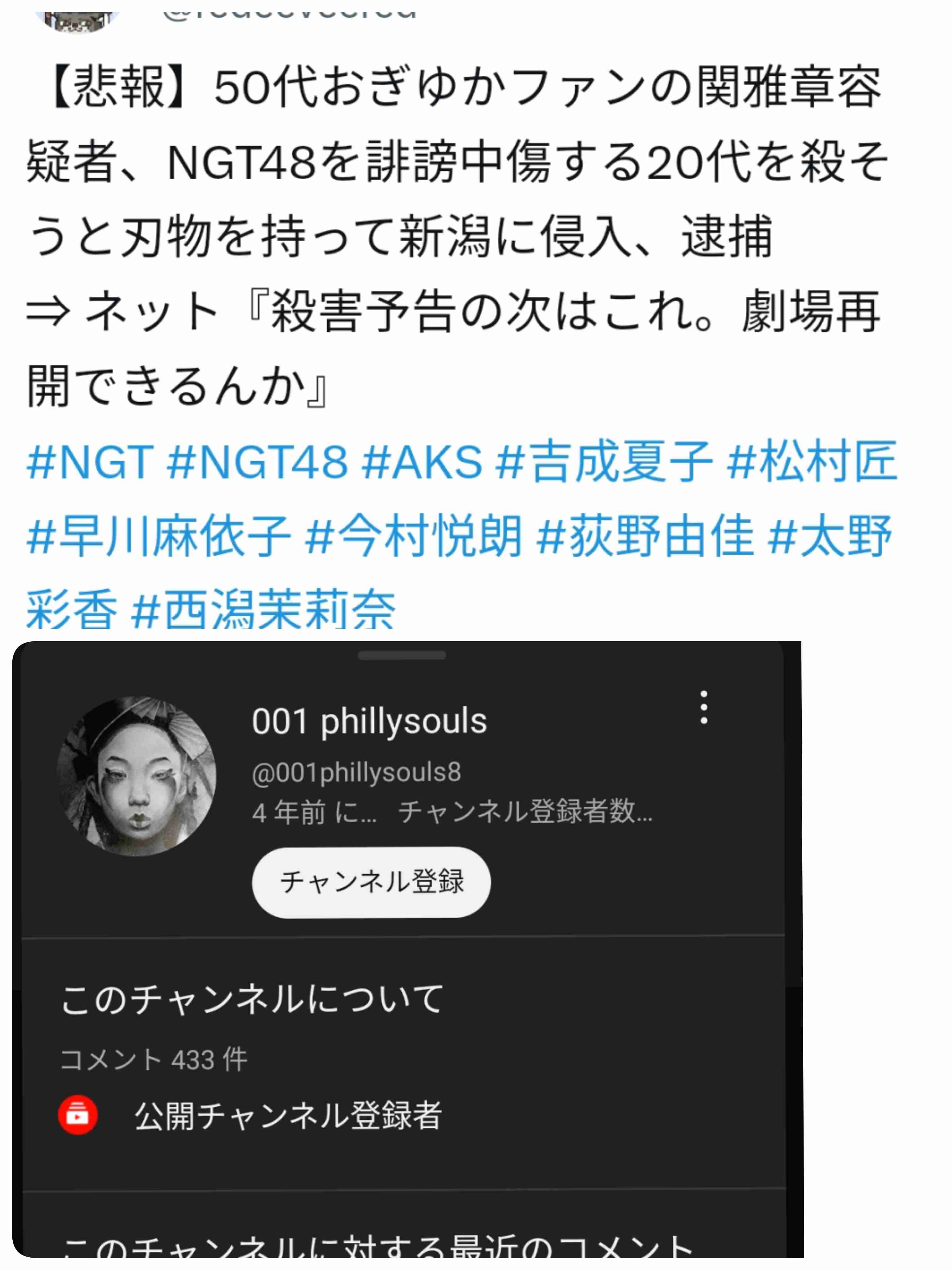The height and width of the screenshot is (1270, 952).
Task: Tap the sheet drag handle bar
Action: [402, 656]
